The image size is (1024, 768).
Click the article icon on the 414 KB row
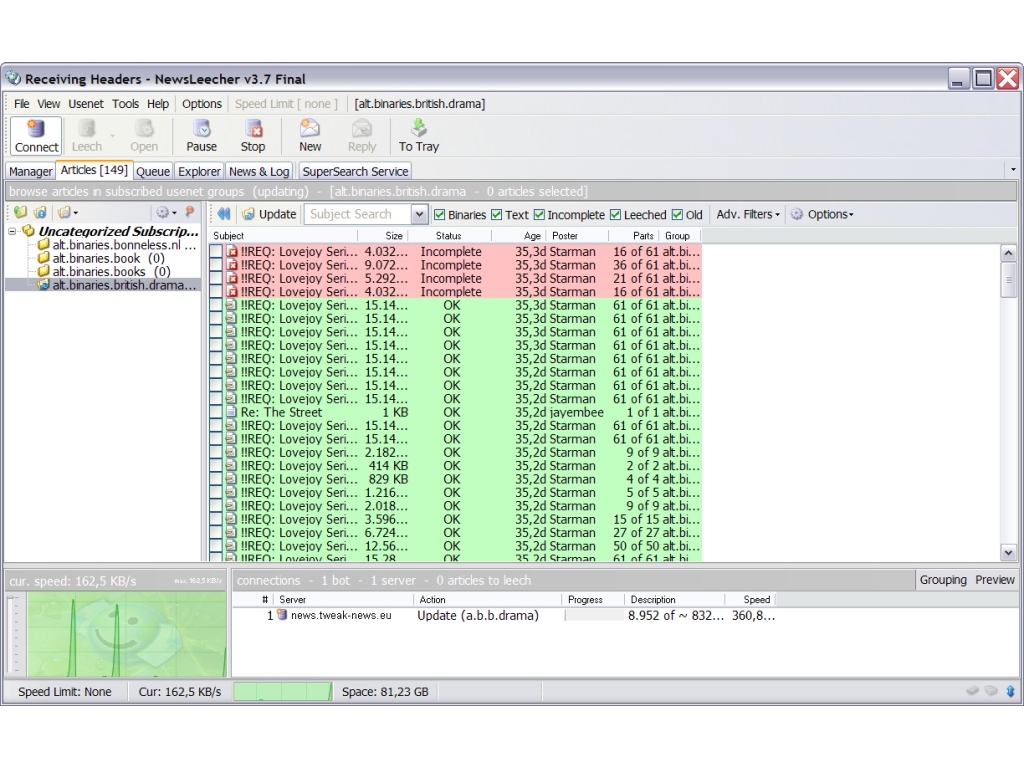click(x=231, y=466)
